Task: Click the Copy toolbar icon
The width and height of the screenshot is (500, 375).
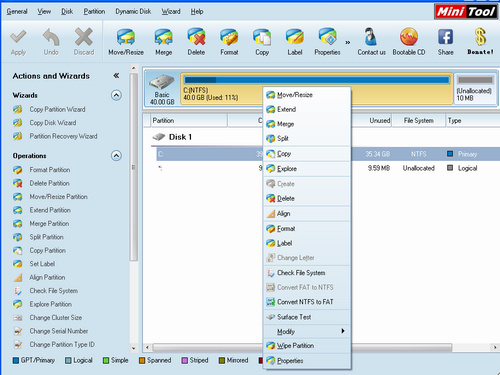Action: (262, 37)
